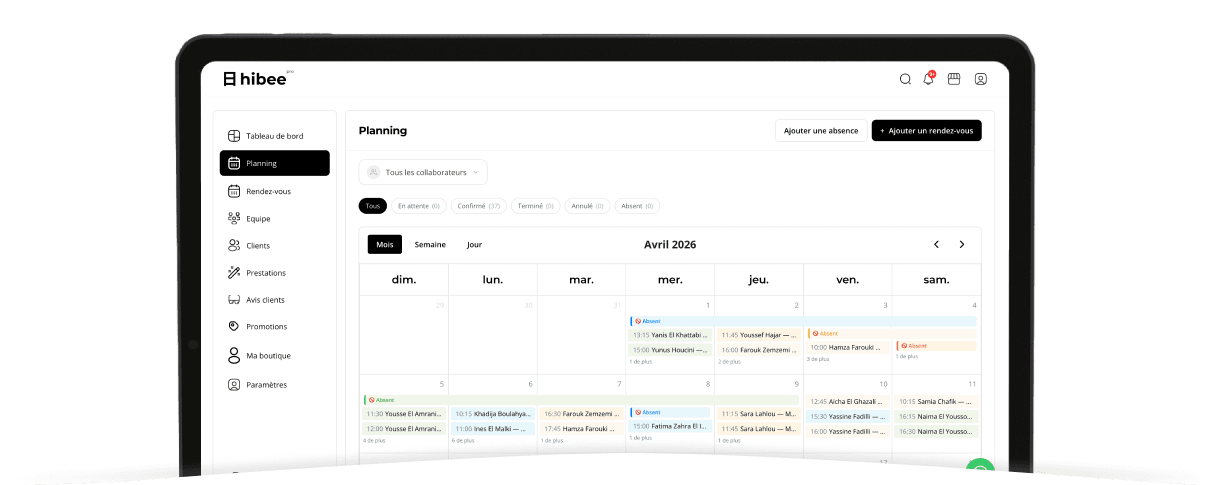
Task: Open the search icon in the header
Action: [905, 79]
